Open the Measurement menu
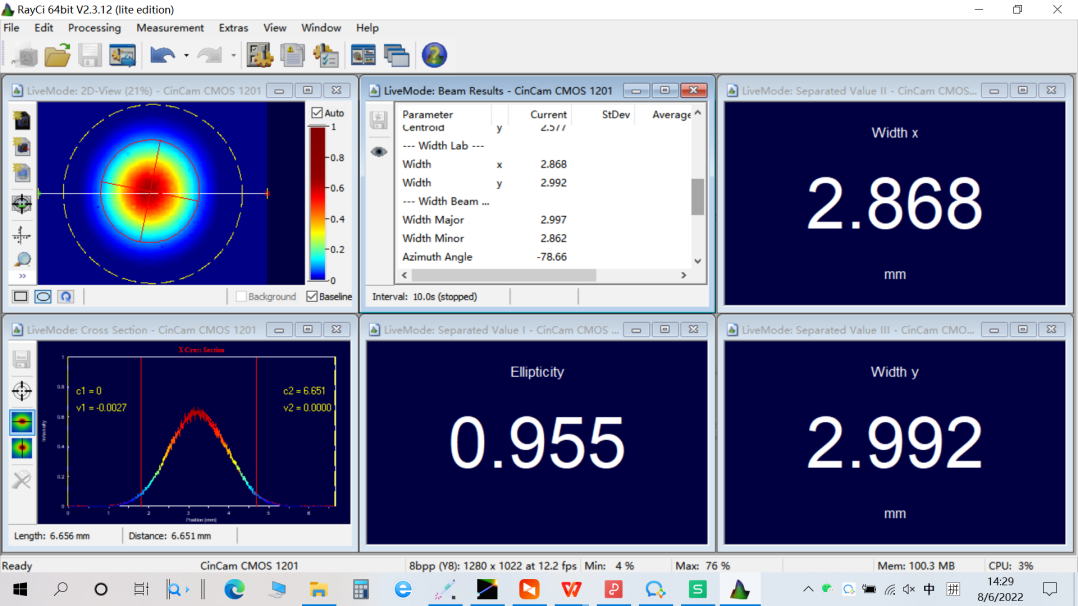The width and height of the screenshot is (1078, 606). [x=170, y=28]
